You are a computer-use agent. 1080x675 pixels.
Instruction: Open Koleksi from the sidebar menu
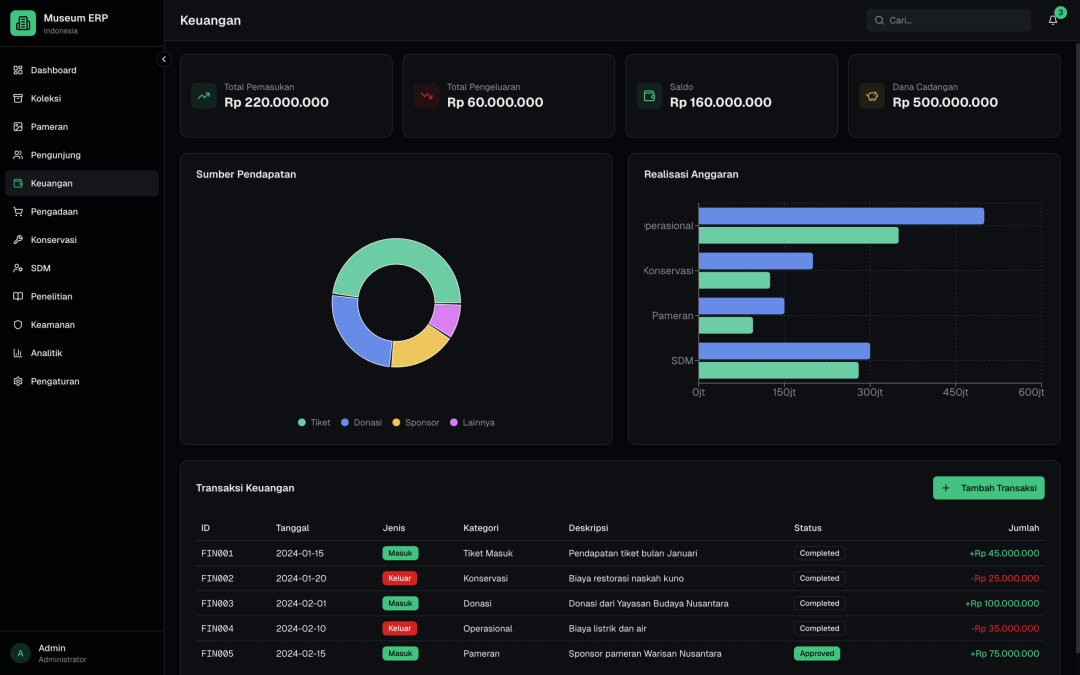coord(46,99)
